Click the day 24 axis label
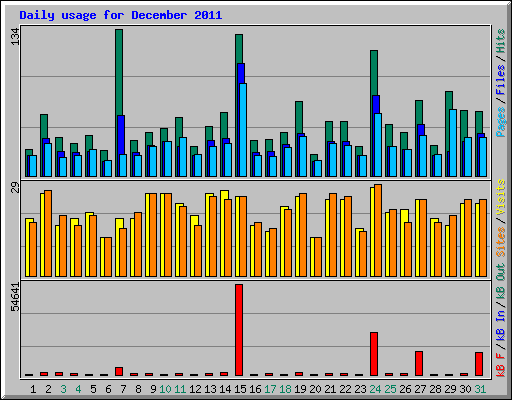Image resolution: width=512 pixels, height=400 pixels. pyautogui.click(x=375, y=389)
